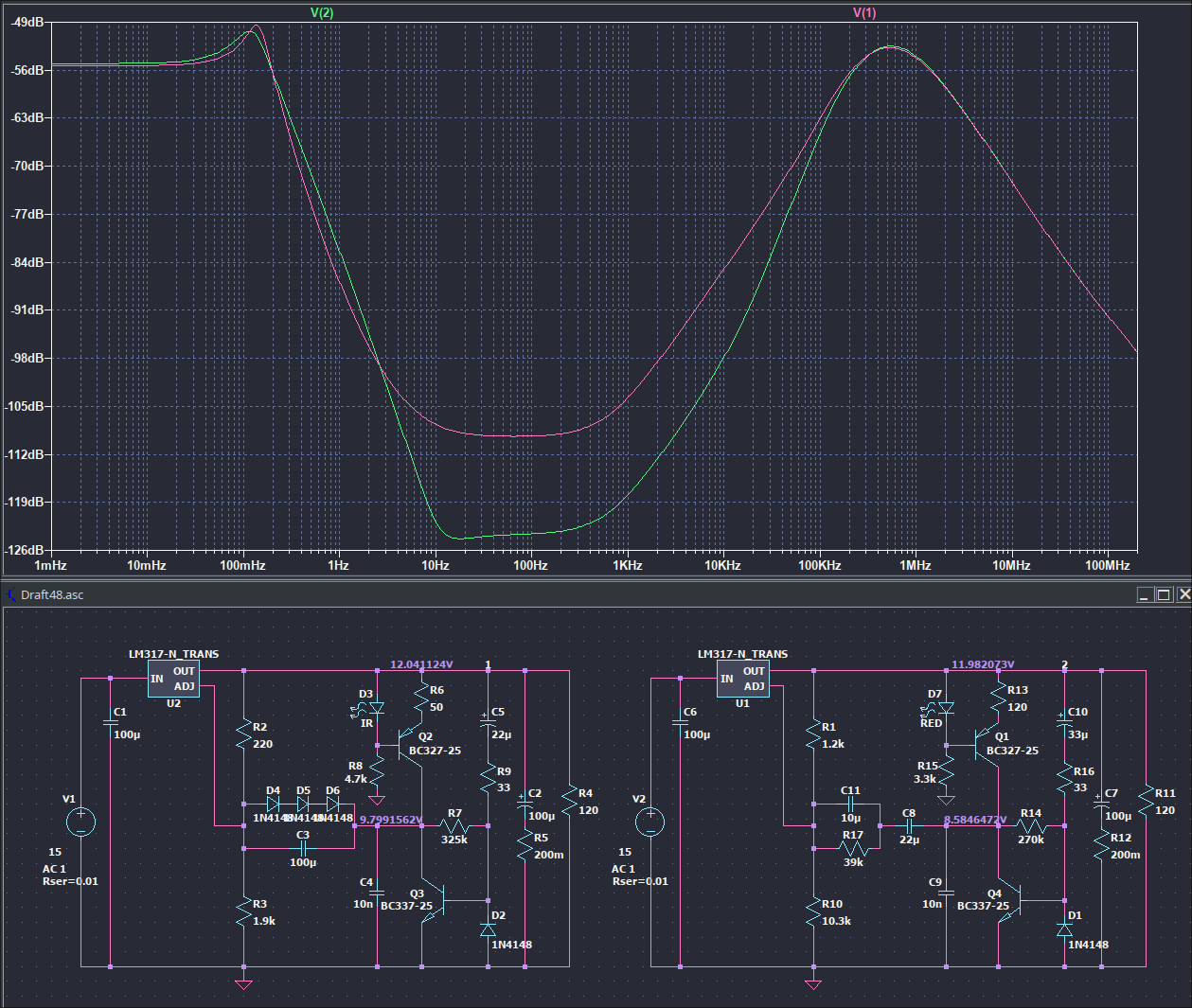The height and width of the screenshot is (1008, 1192).
Task: Close the Draft48.asc schematic window
Action: click(x=1183, y=594)
